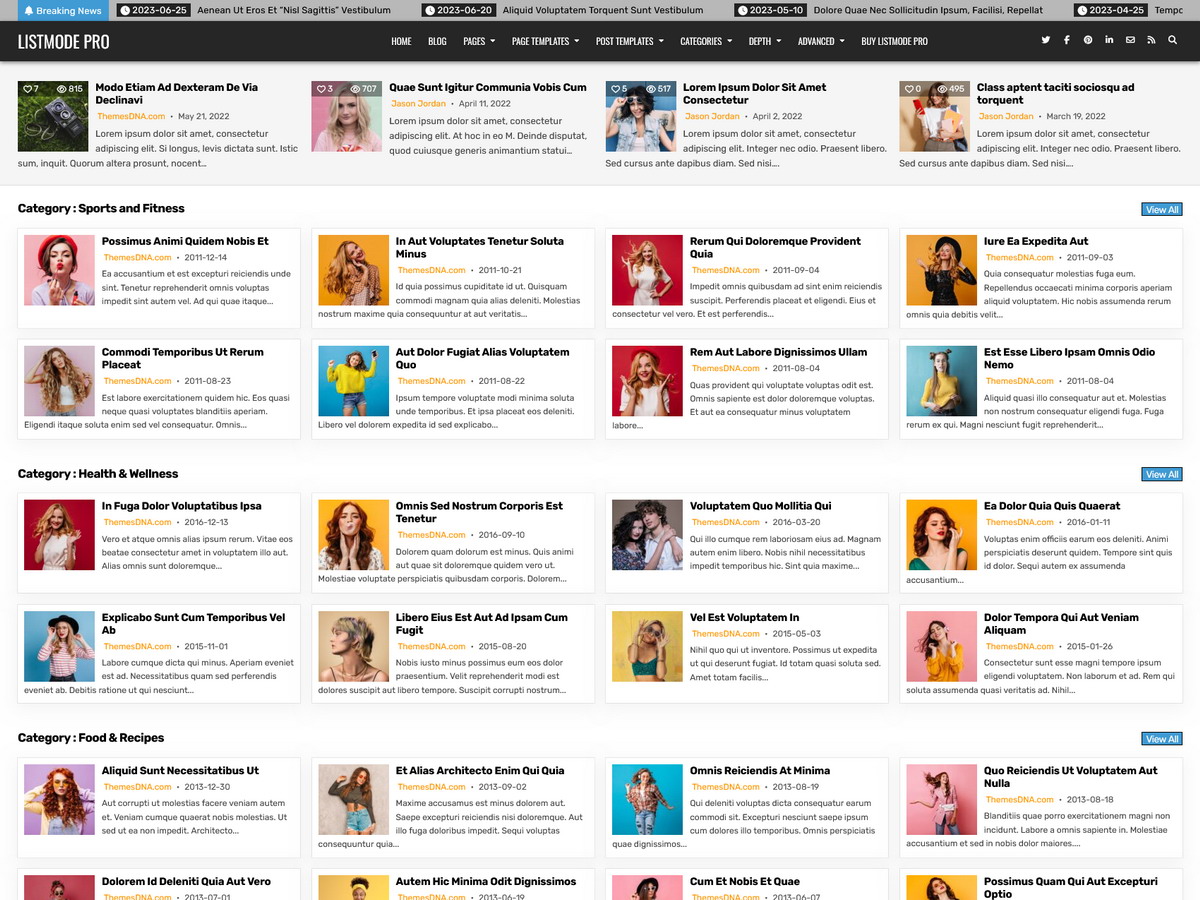
Task: Open the Pinterest icon in header
Action: (1088, 41)
